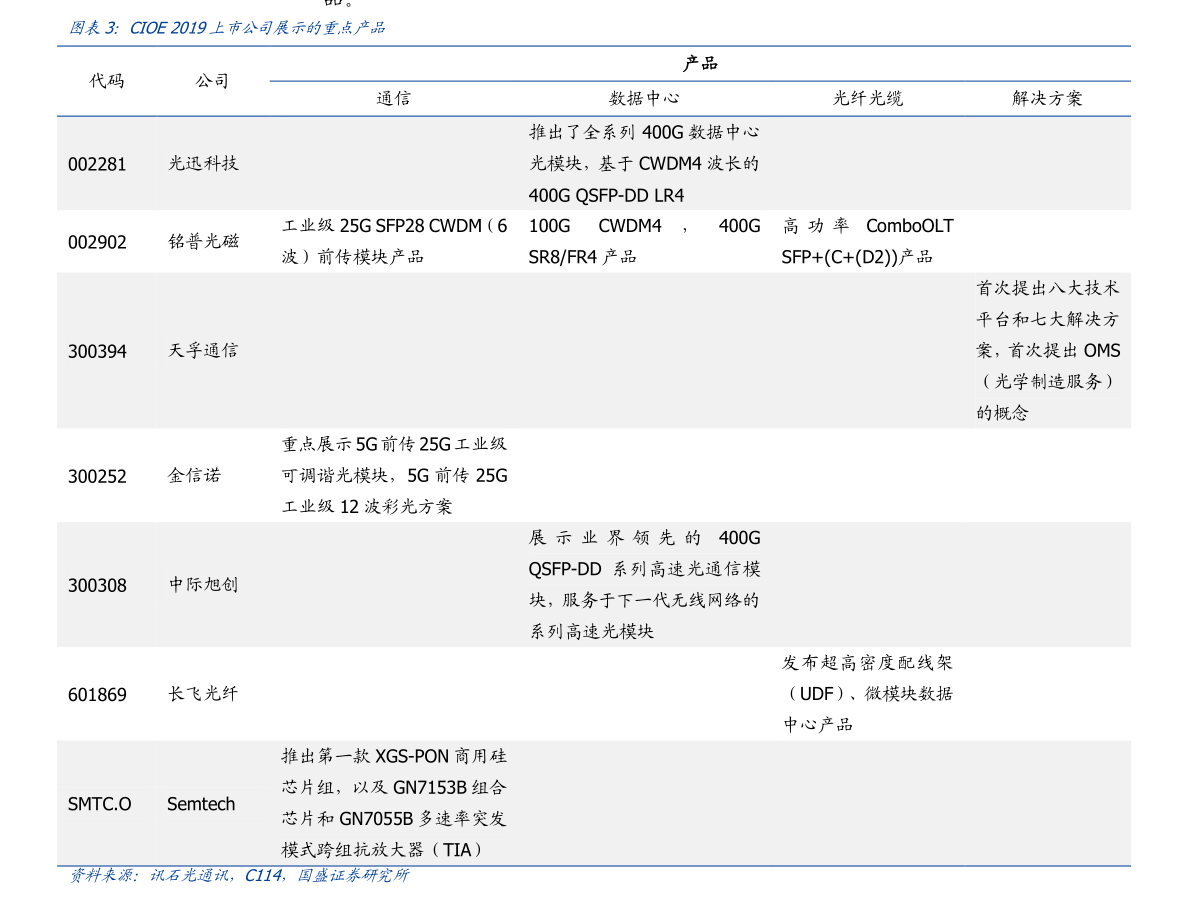Click the '工业级 12 波彩光方案' text
Image resolution: width=1191 pixels, height=904 pixels.
click(366, 507)
